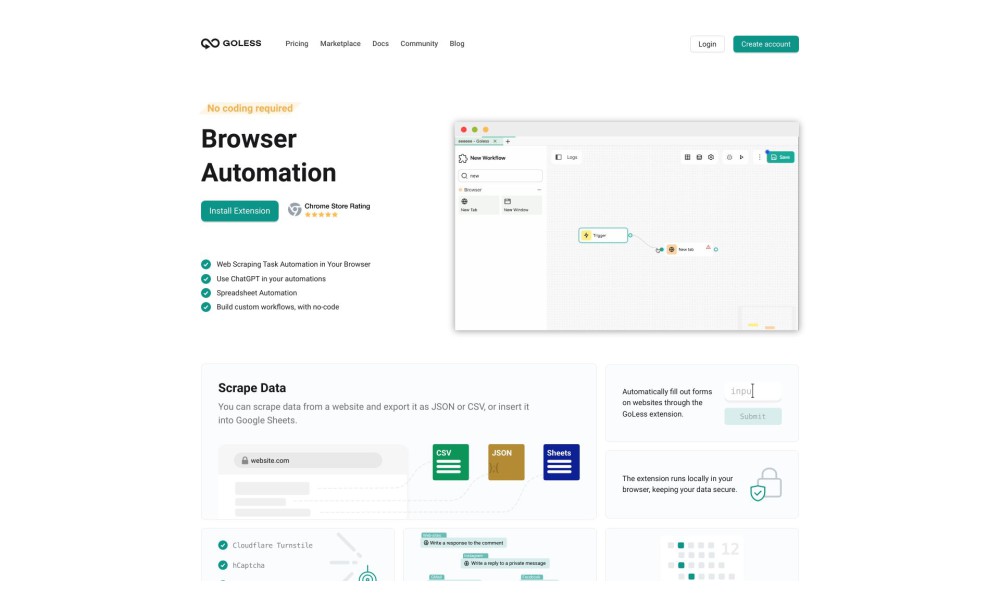Click check icon beside Build custom workflows
The height and width of the screenshot is (600, 1000).
point(206,307)
